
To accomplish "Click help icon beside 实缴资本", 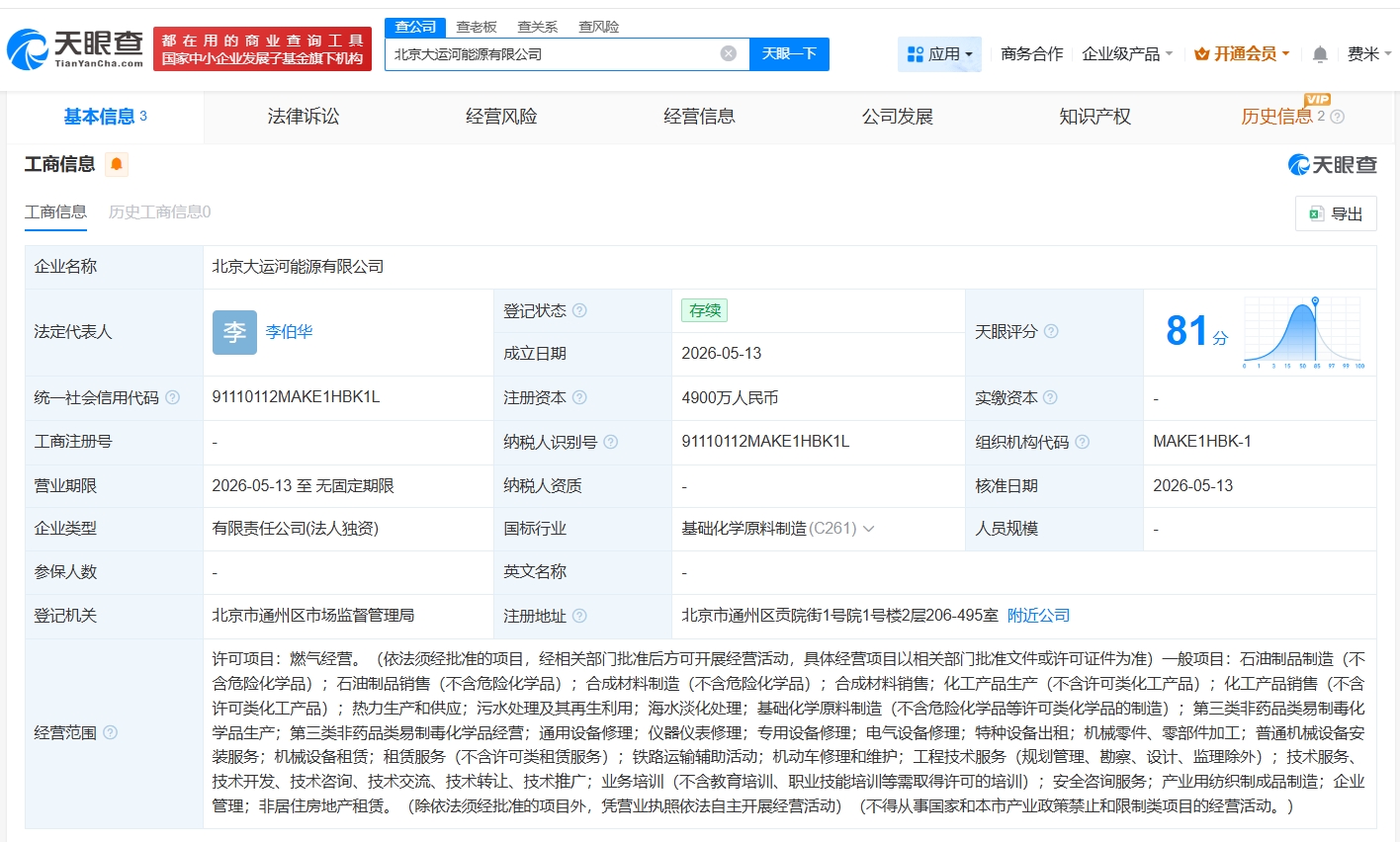I will pos(1050,397).
